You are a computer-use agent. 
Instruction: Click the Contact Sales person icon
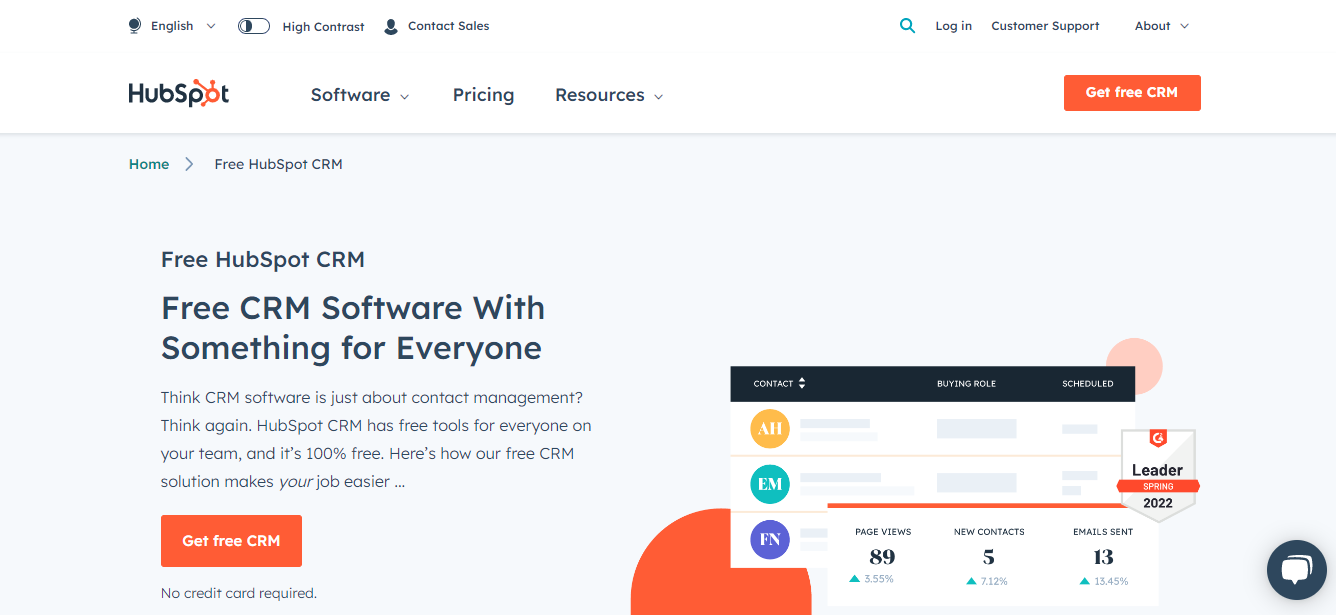[391, 27]
